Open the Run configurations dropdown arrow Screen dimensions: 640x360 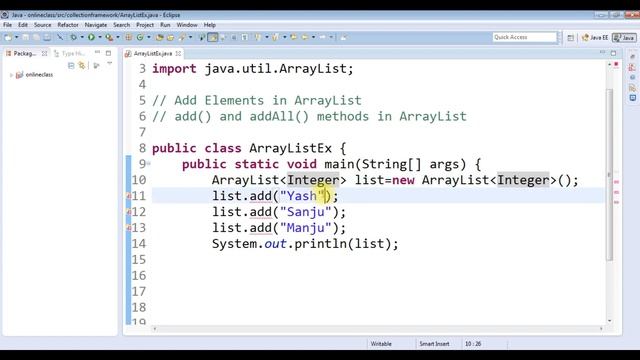click(x=100, y=37)
